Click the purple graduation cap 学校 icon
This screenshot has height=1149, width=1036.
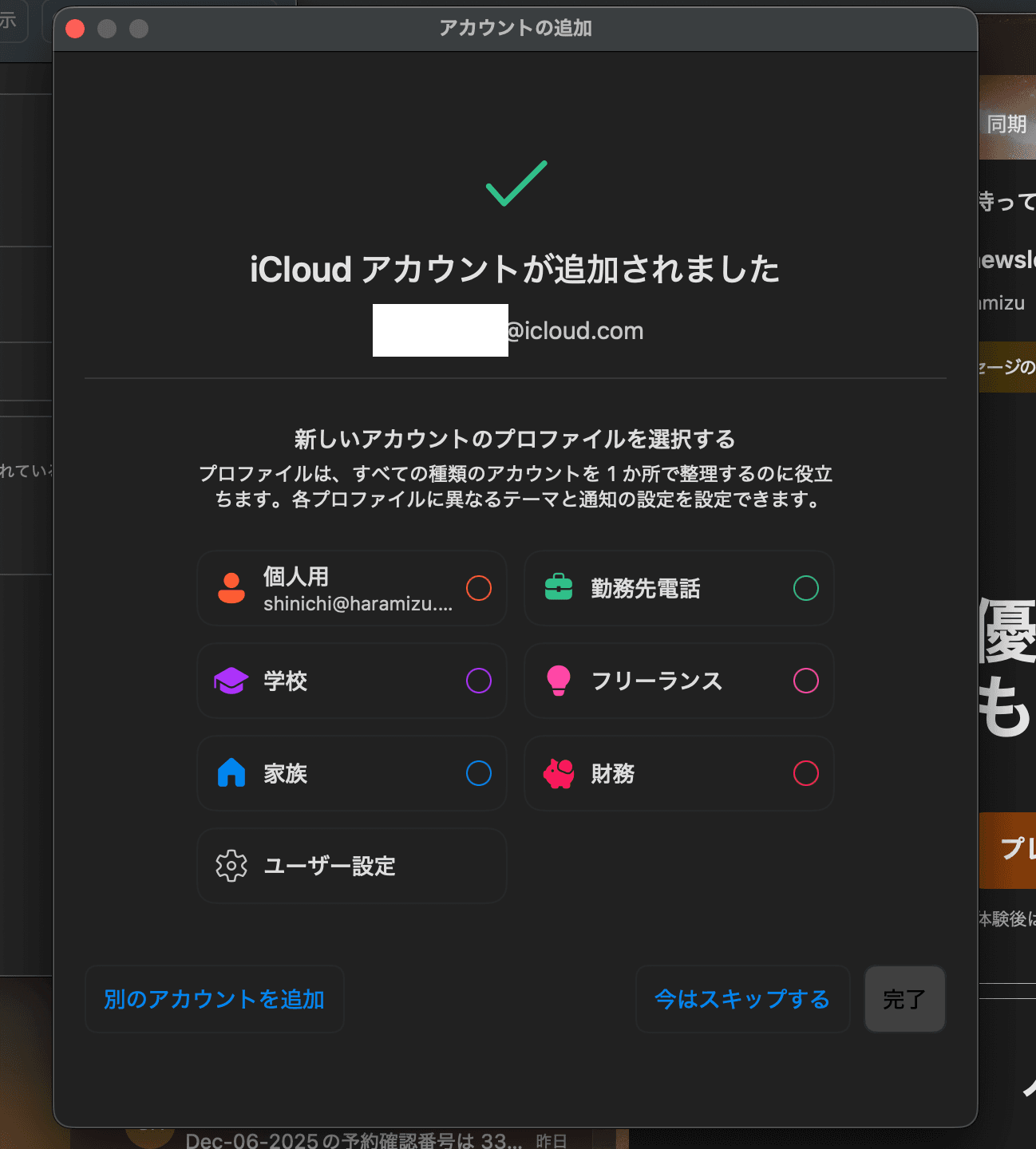click(x=231, y=681)
